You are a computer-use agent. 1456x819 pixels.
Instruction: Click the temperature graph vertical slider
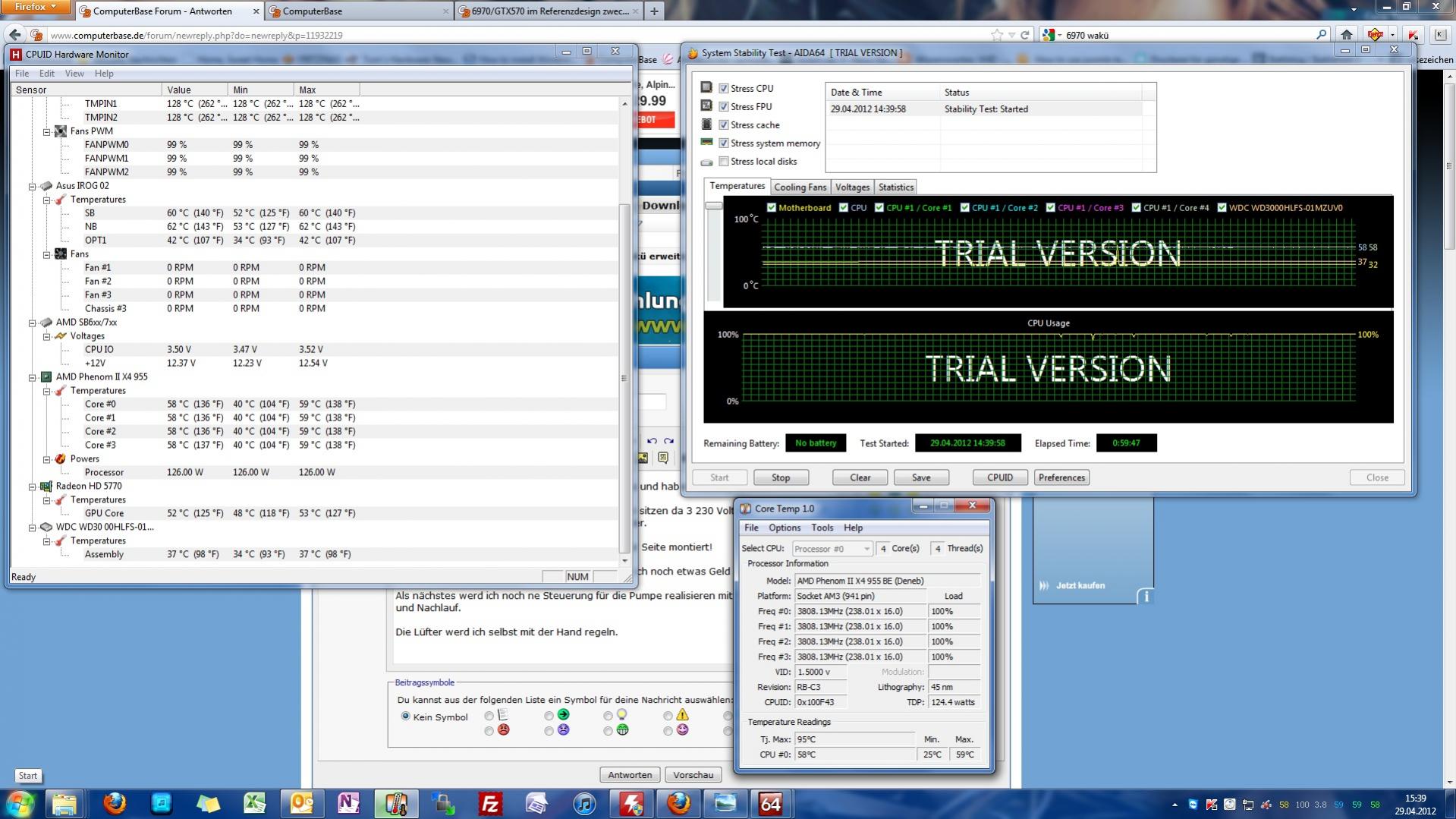[713, 206]
